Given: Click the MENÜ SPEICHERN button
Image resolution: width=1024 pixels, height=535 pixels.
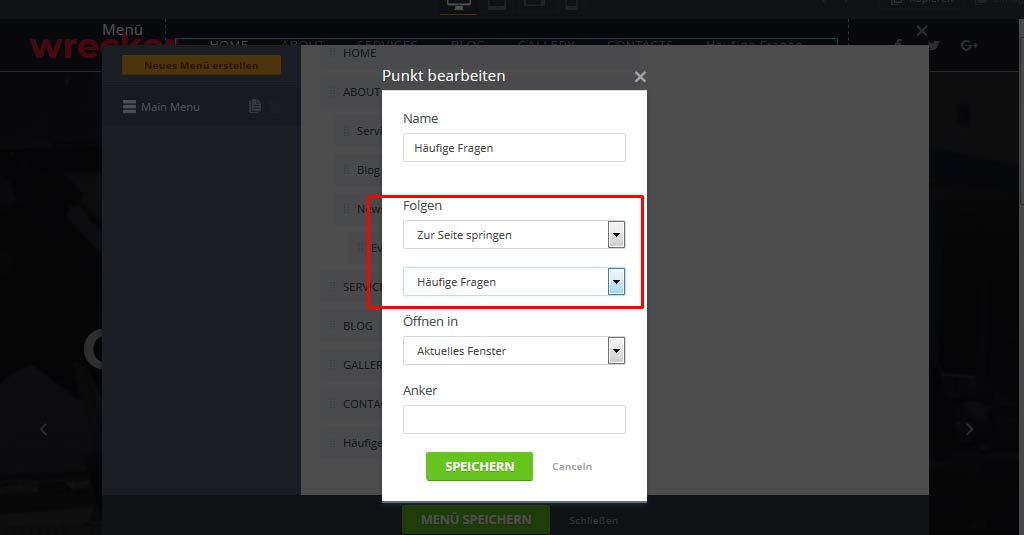Looking at the screenshot, I should (475, 520).
